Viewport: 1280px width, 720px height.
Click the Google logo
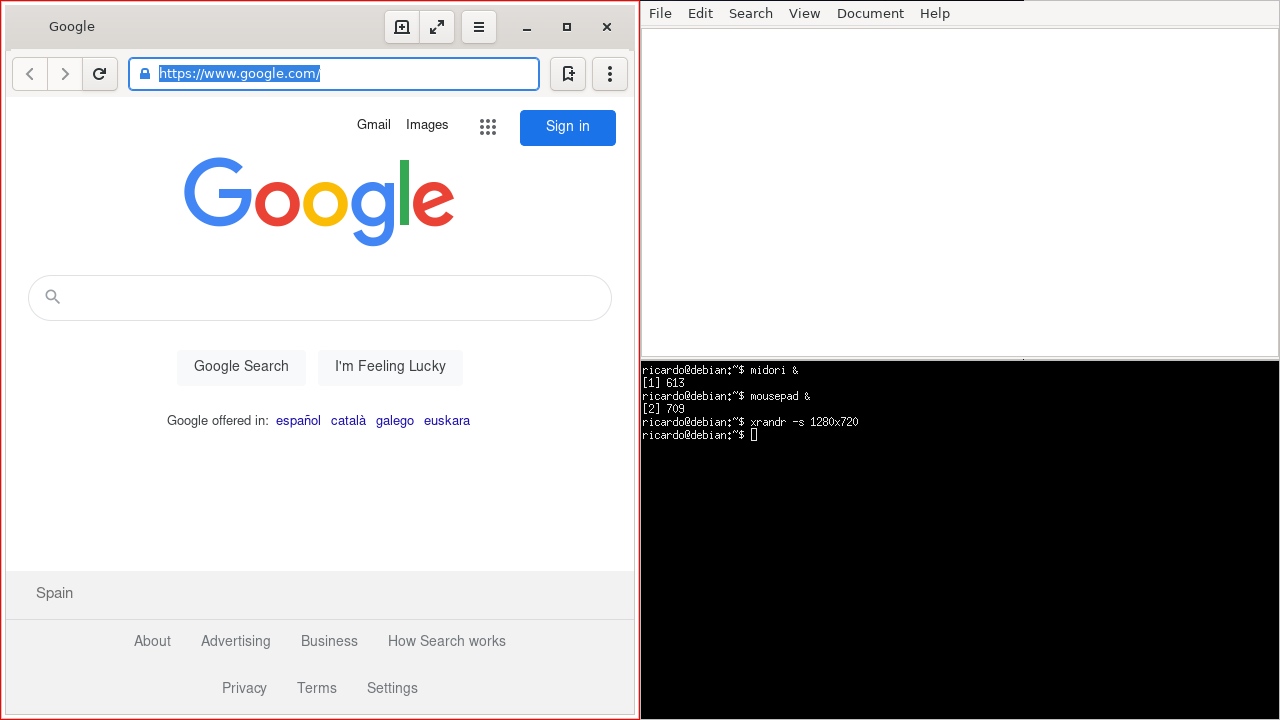tap(319, 201)
